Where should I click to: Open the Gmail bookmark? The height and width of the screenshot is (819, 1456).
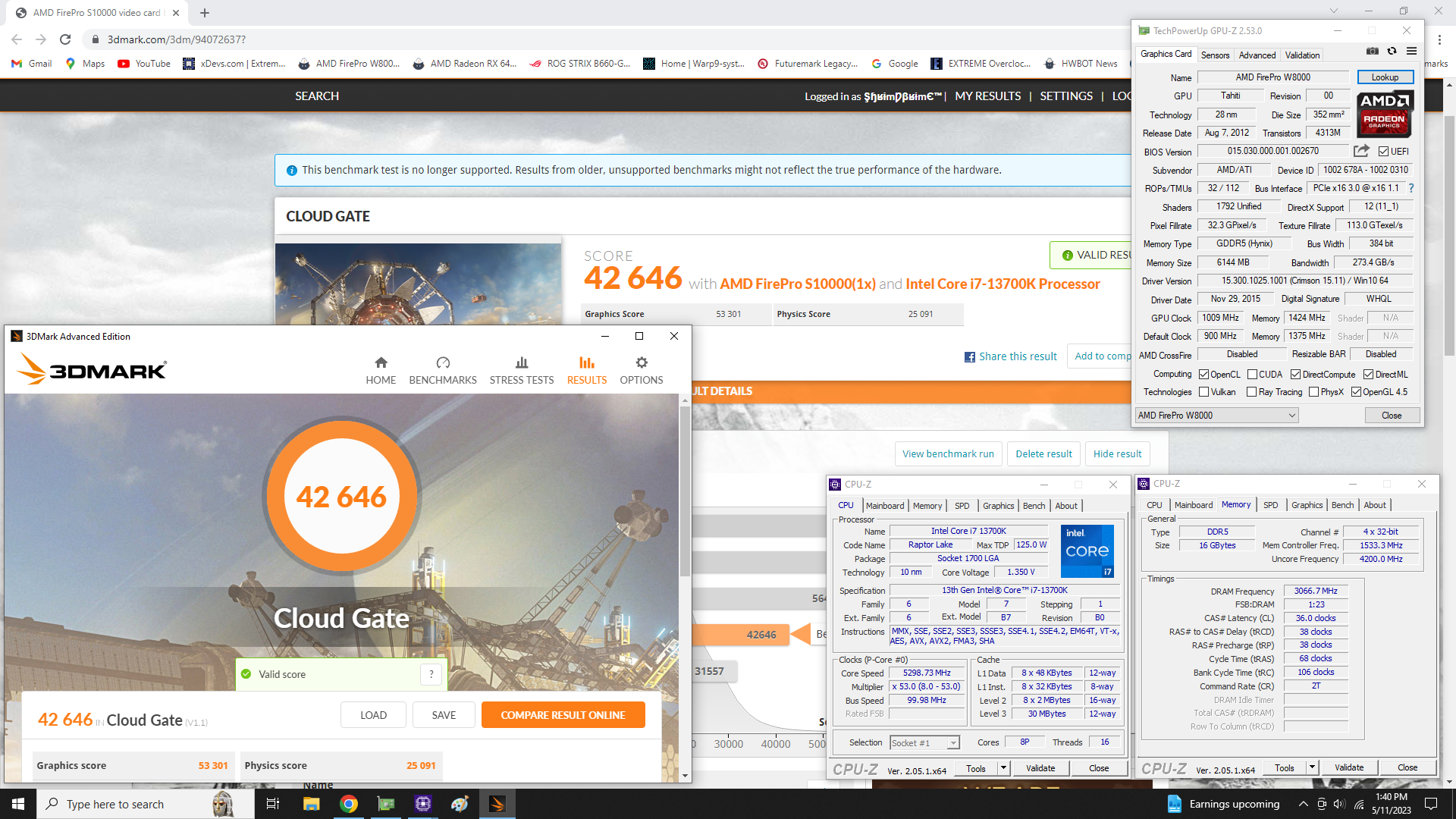(32, 64)
